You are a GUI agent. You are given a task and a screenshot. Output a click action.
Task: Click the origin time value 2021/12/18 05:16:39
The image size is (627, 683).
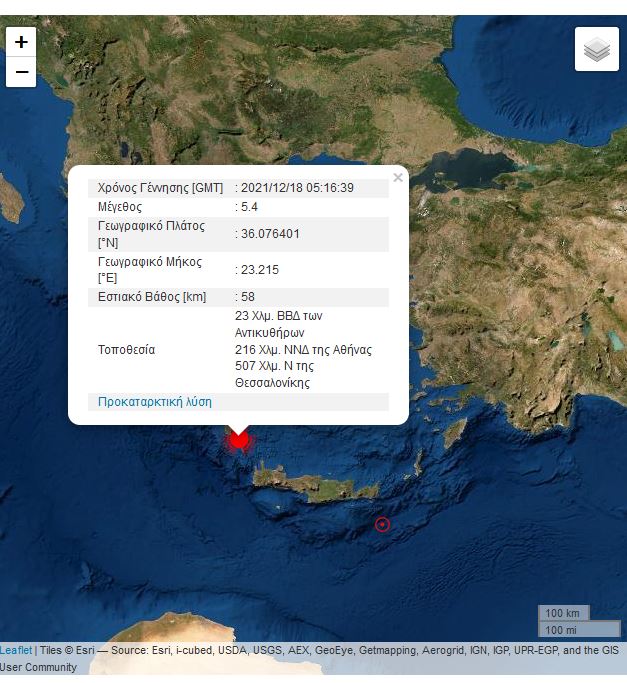click(x=297, y=188)
